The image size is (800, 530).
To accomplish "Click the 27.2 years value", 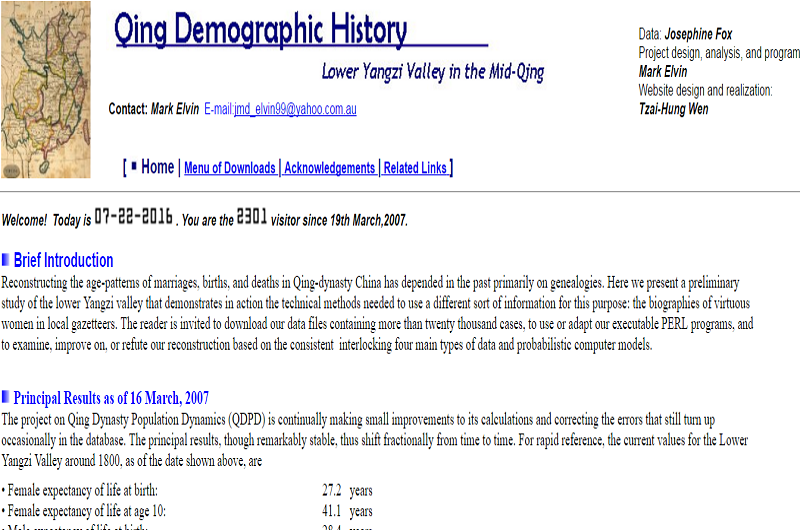I will point(347,490).
